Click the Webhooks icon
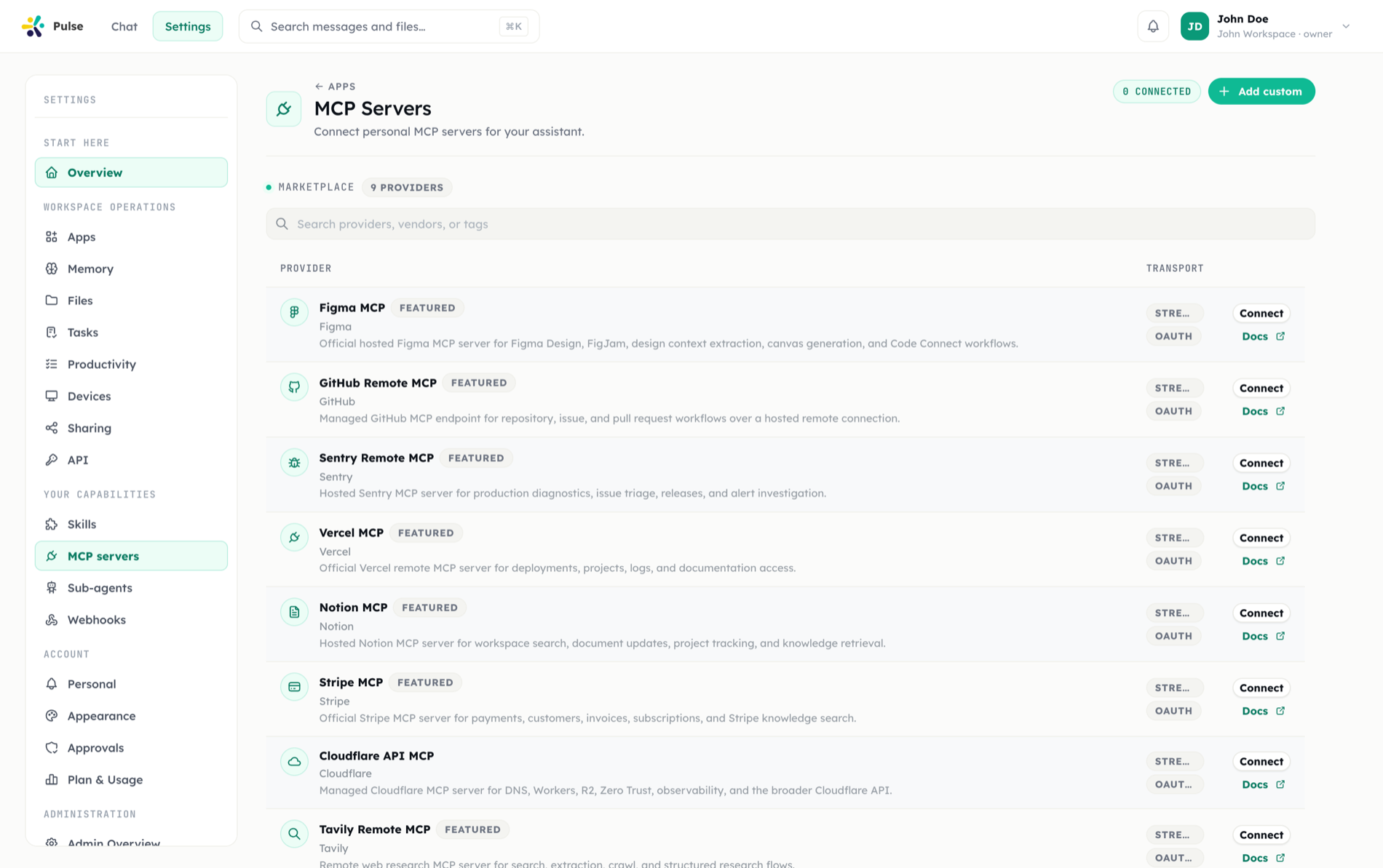 click(x=52, y=620)
